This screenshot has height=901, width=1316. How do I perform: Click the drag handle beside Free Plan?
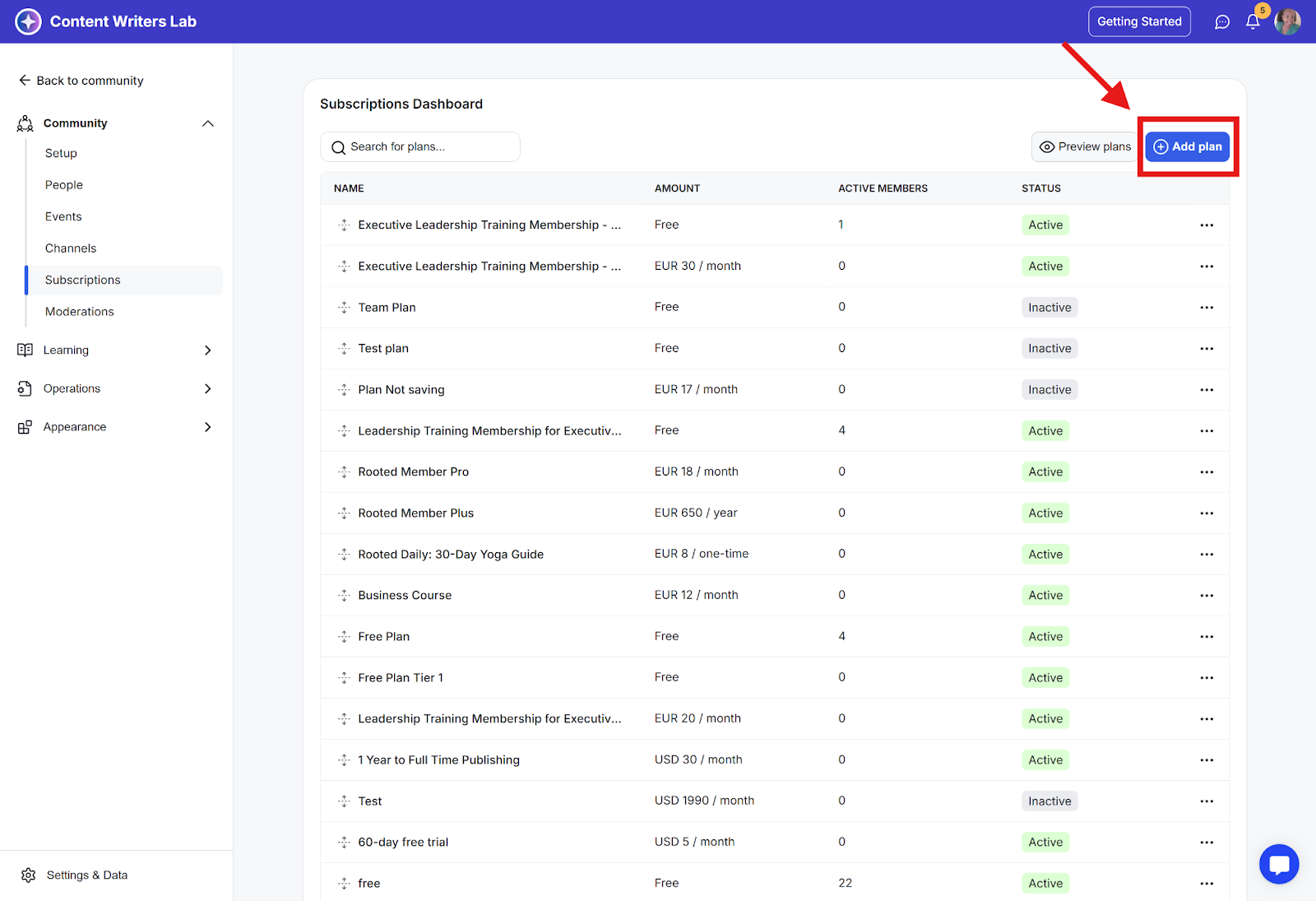pos(344,637)
